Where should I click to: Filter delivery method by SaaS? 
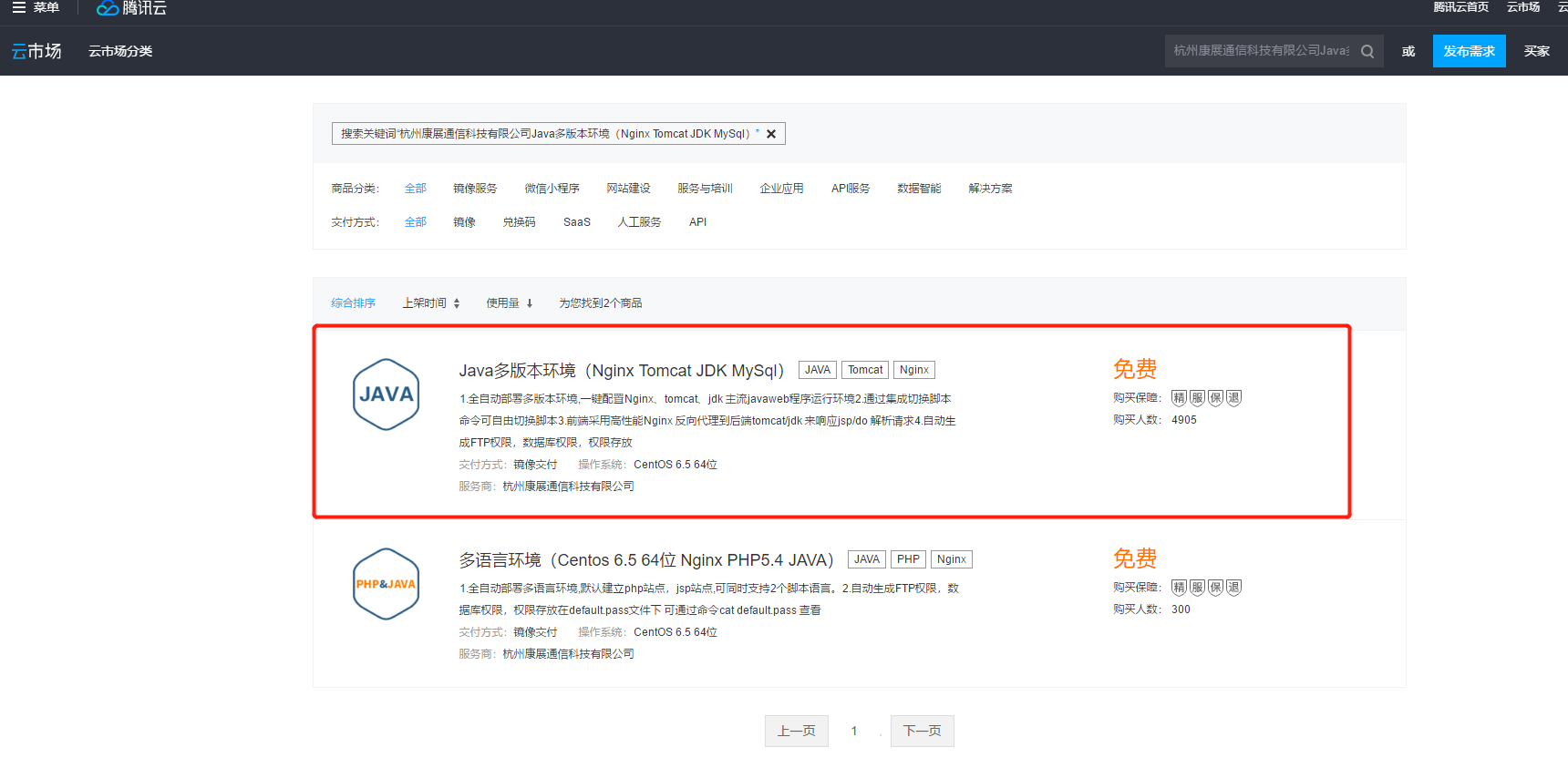pos(577,222)
